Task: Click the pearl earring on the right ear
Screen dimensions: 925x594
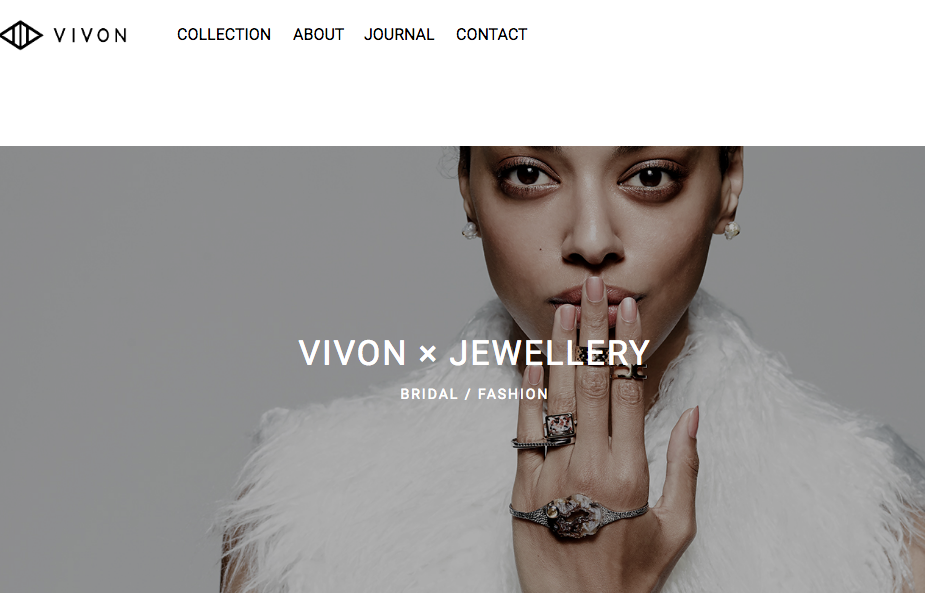Action: [x=732, y=230]
